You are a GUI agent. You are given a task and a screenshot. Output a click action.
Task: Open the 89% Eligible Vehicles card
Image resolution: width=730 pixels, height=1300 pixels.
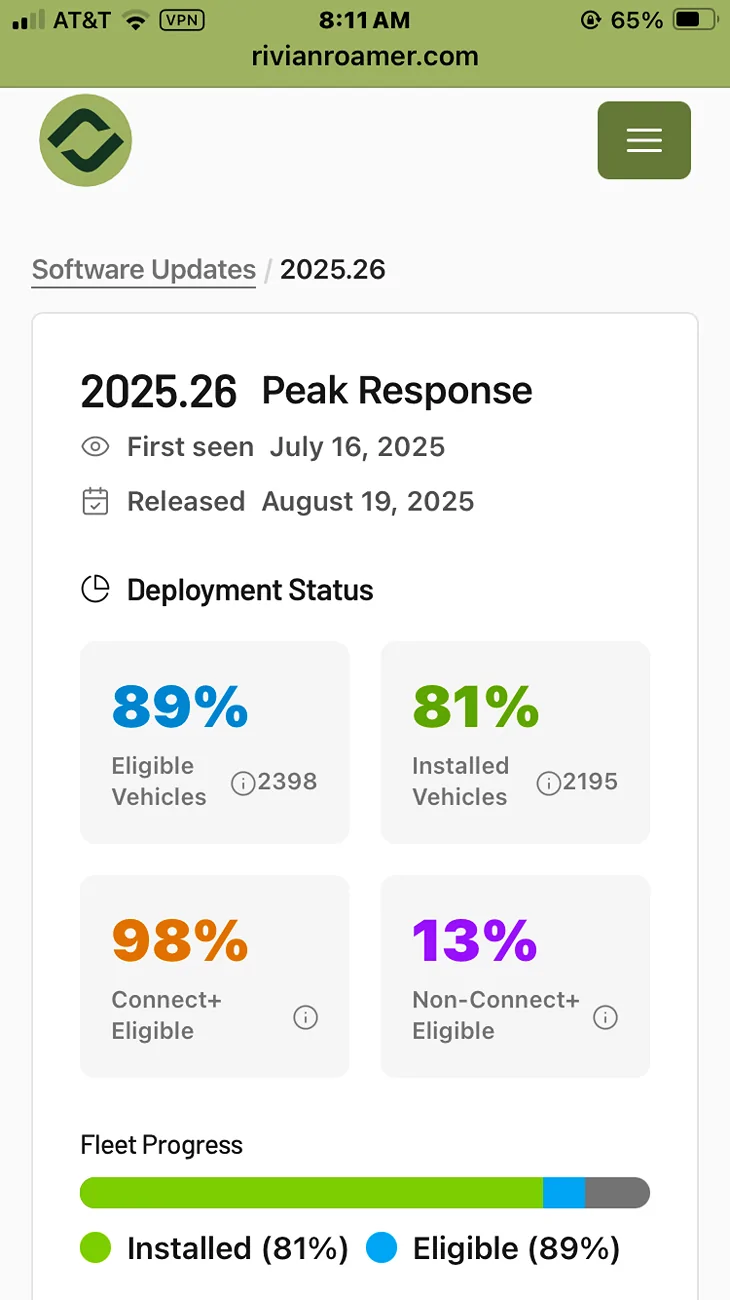(x=215, y=742)
